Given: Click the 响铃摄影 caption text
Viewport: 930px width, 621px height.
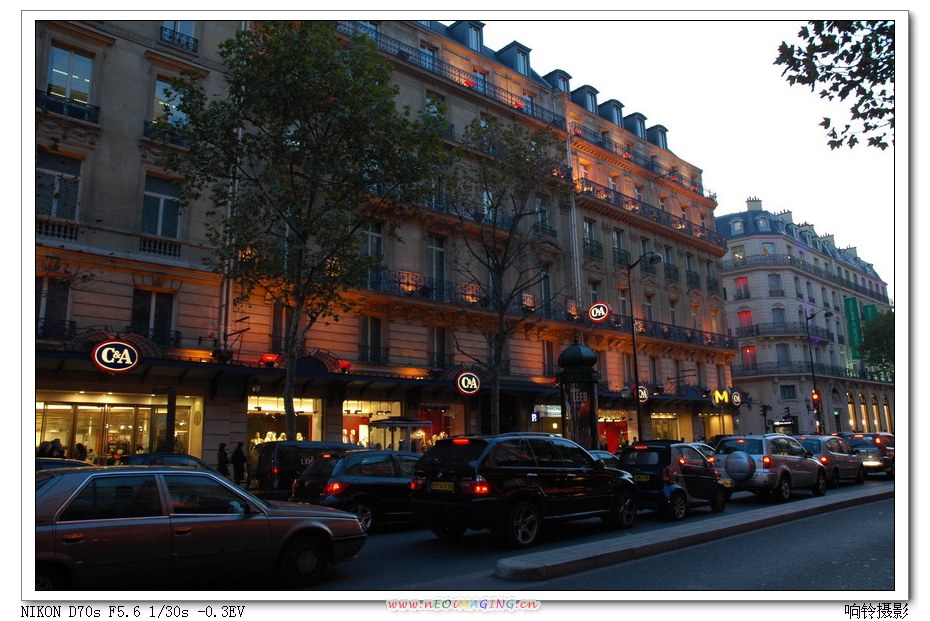Looking at the screenshot, I should click(x=875, y=610).
